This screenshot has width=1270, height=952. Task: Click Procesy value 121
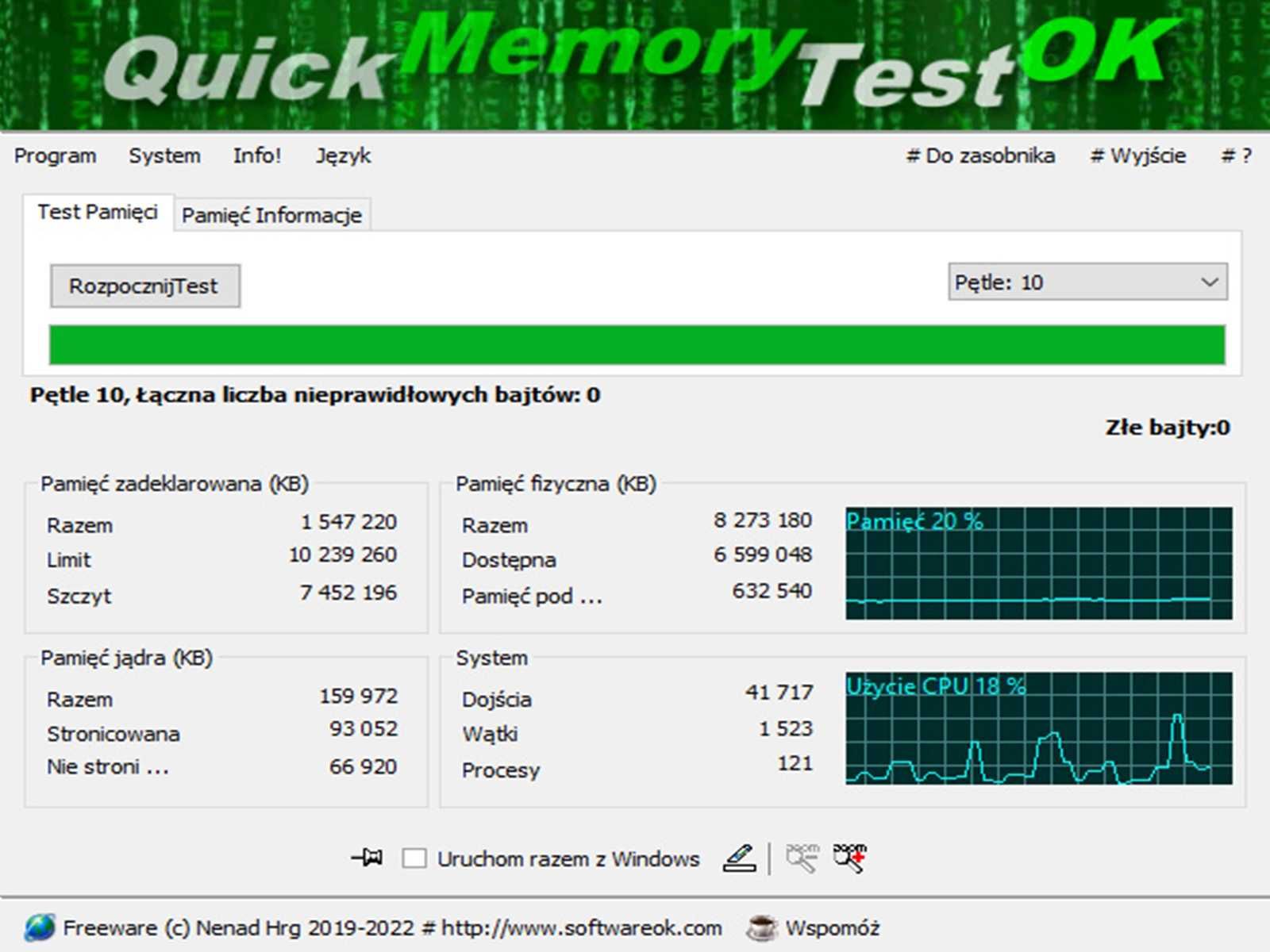click(795, 764)
